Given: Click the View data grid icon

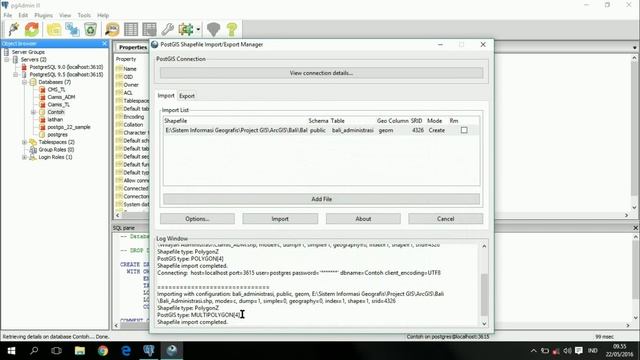Looking at the screenshot, I should coord(131,29).
